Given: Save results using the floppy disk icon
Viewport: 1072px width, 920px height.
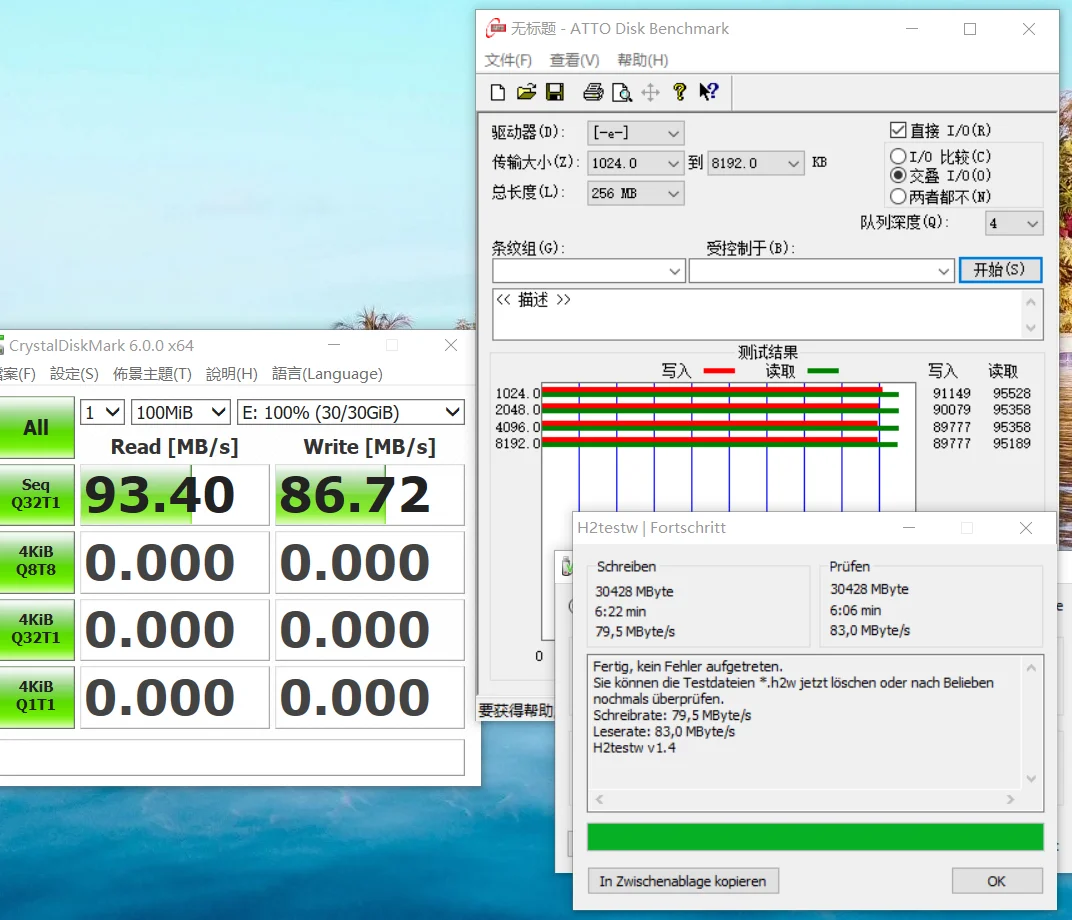Looking at the screenshot, I should pyautogui.click(x=555, y=93).
